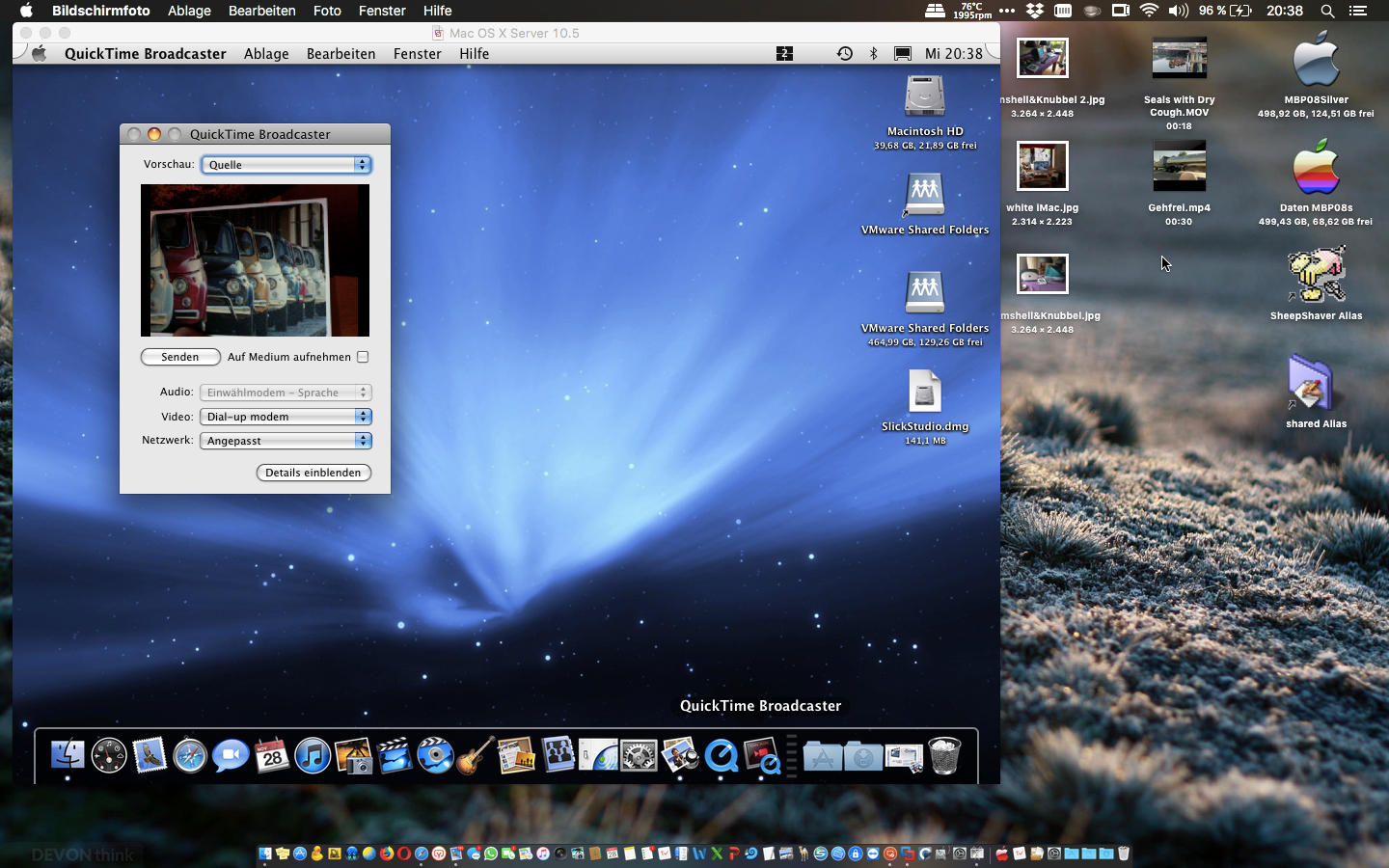Screen dimensions: 1389x868
Task: Select Macintosh HD drive icon
Action: point(924,96)
